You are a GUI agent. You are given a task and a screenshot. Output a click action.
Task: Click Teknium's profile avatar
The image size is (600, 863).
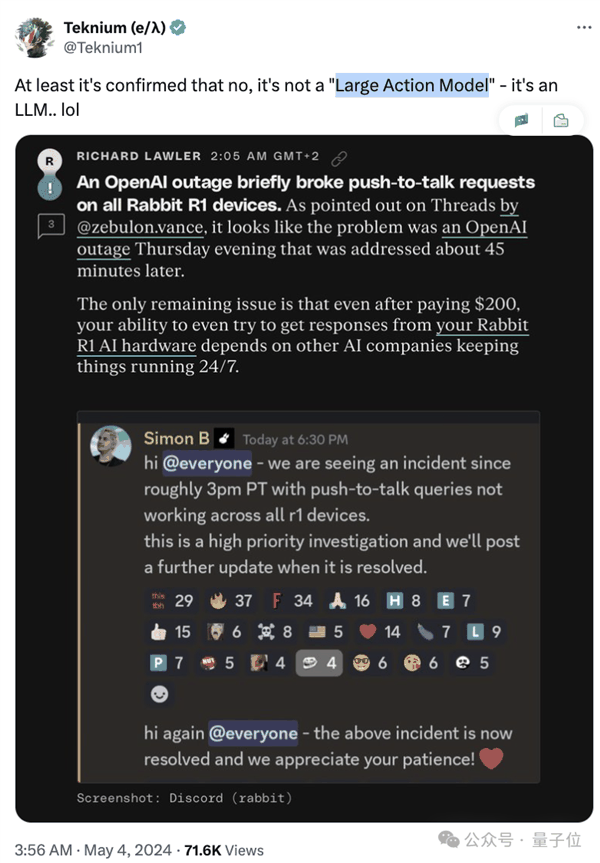coord(34,37)
